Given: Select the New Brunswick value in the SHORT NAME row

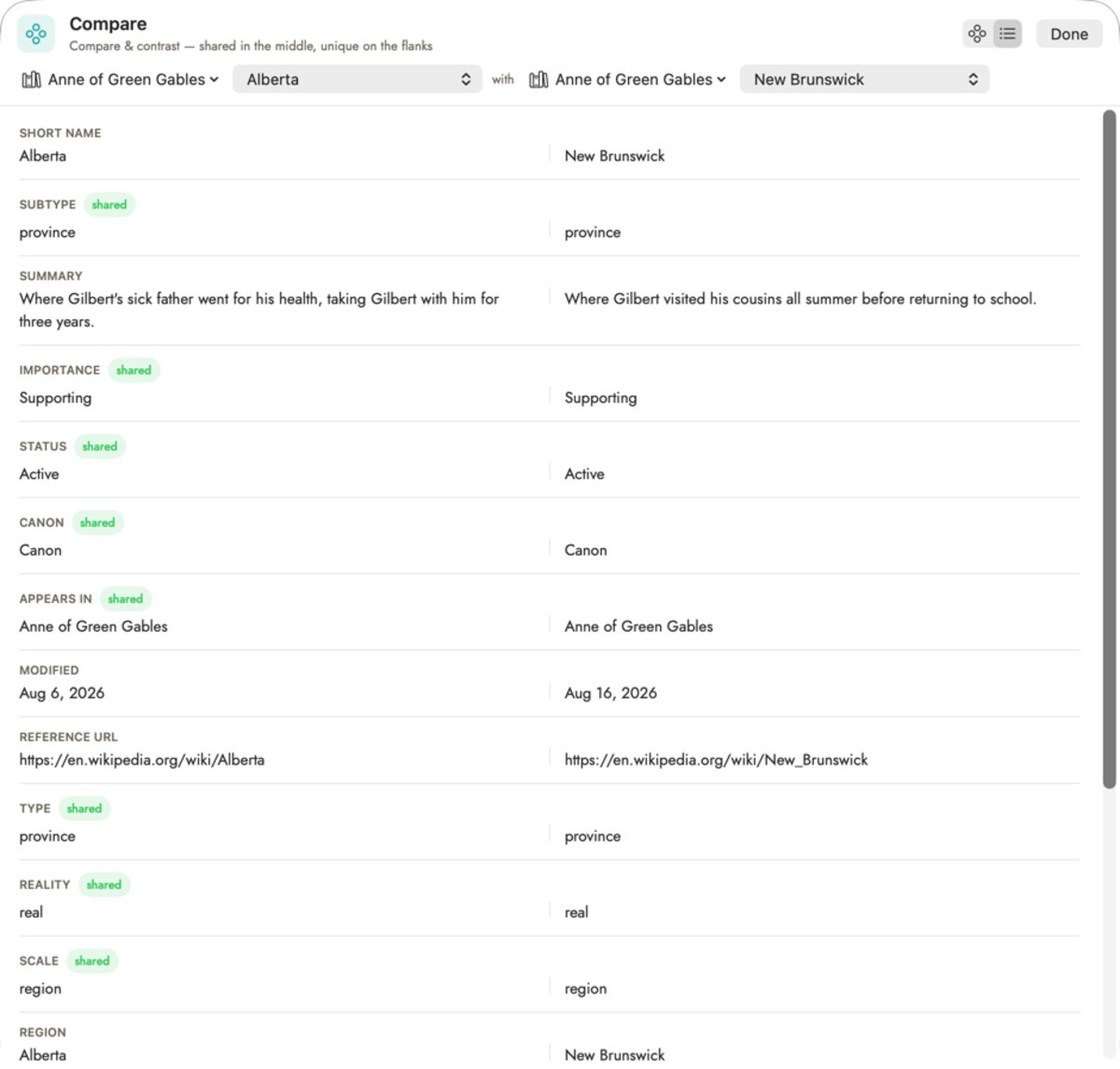Looking at the screenshot, I should pyautogui.click(x=615, y=156).
